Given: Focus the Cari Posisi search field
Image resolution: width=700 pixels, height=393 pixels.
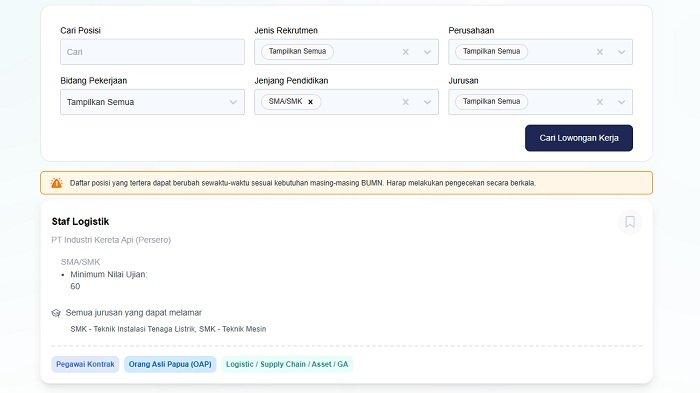Looking at the screenshot, I should coord(152,52).
